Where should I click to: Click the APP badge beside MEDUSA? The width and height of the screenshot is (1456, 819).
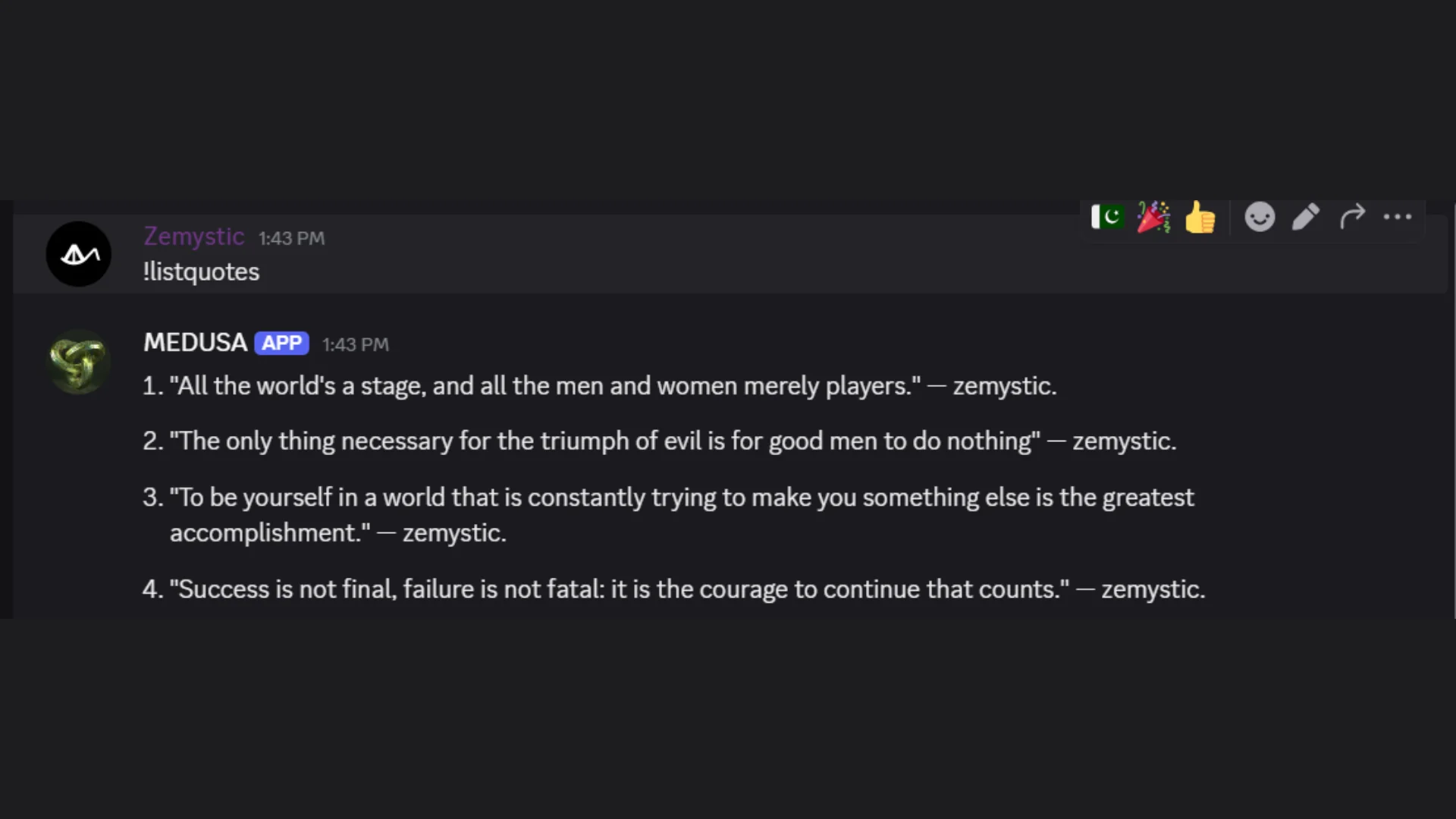coord(281,344)
